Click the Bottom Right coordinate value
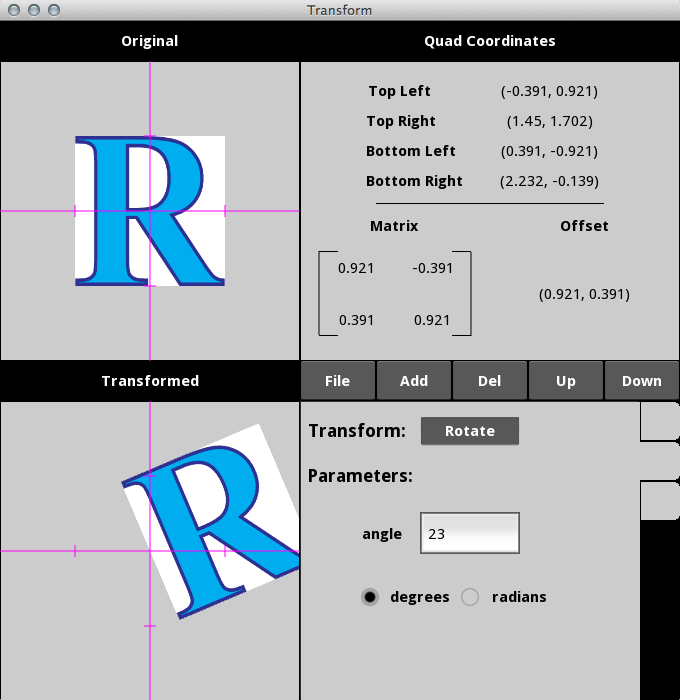680x700 pixels. (x=549, y=181)
